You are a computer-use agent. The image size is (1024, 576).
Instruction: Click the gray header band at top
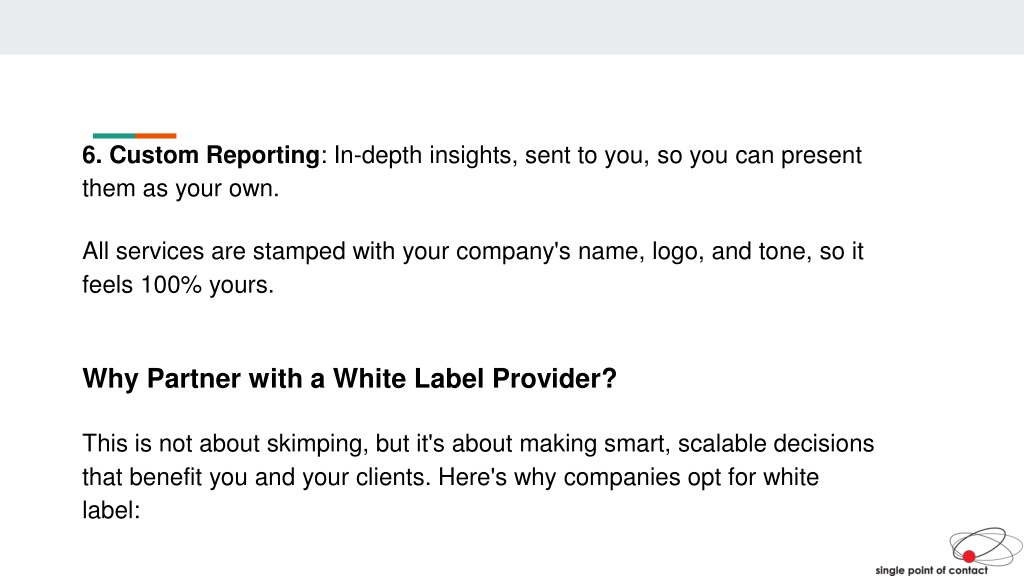pos(512,27)
